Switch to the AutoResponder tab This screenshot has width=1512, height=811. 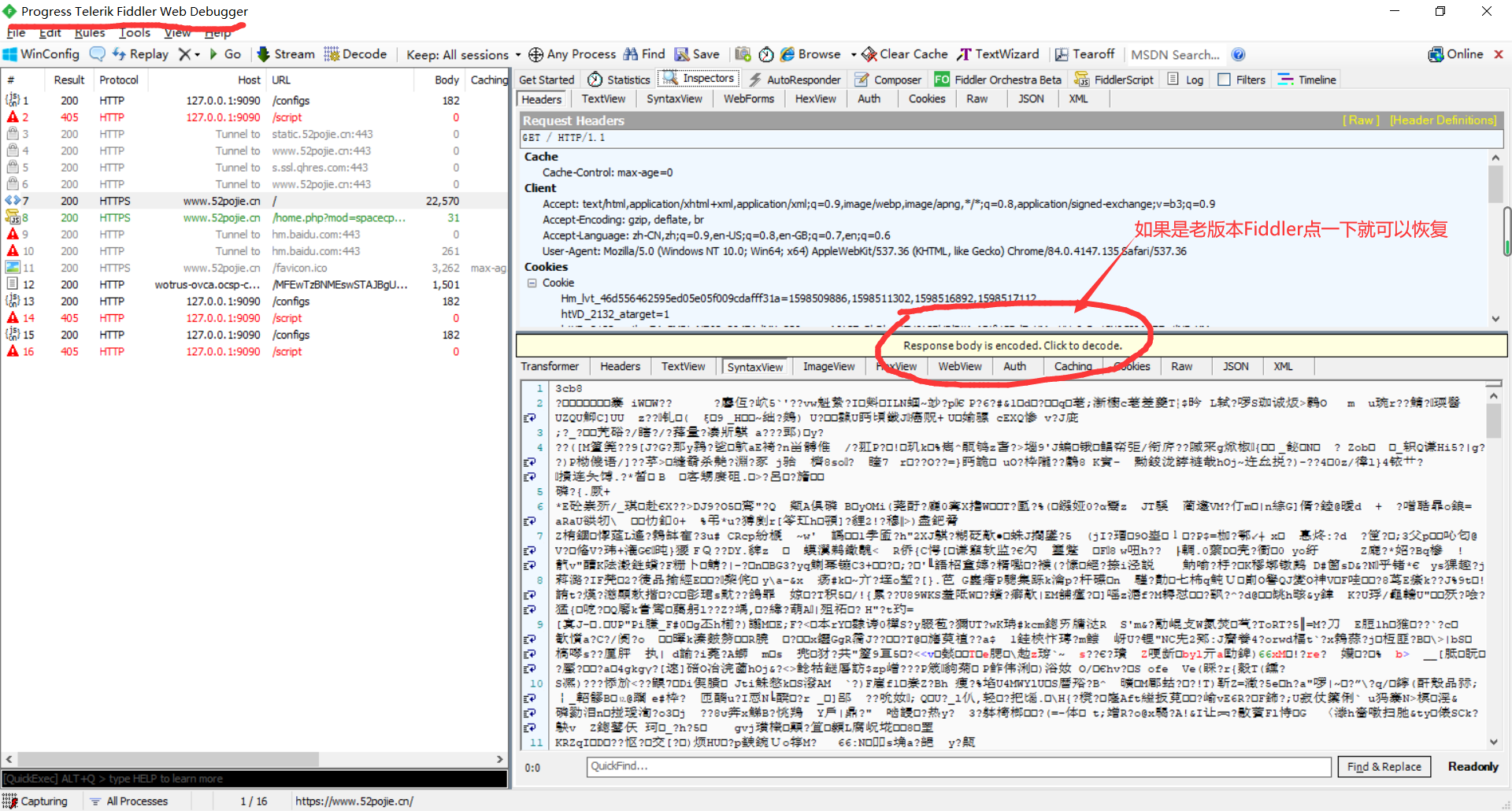[795, 80]
